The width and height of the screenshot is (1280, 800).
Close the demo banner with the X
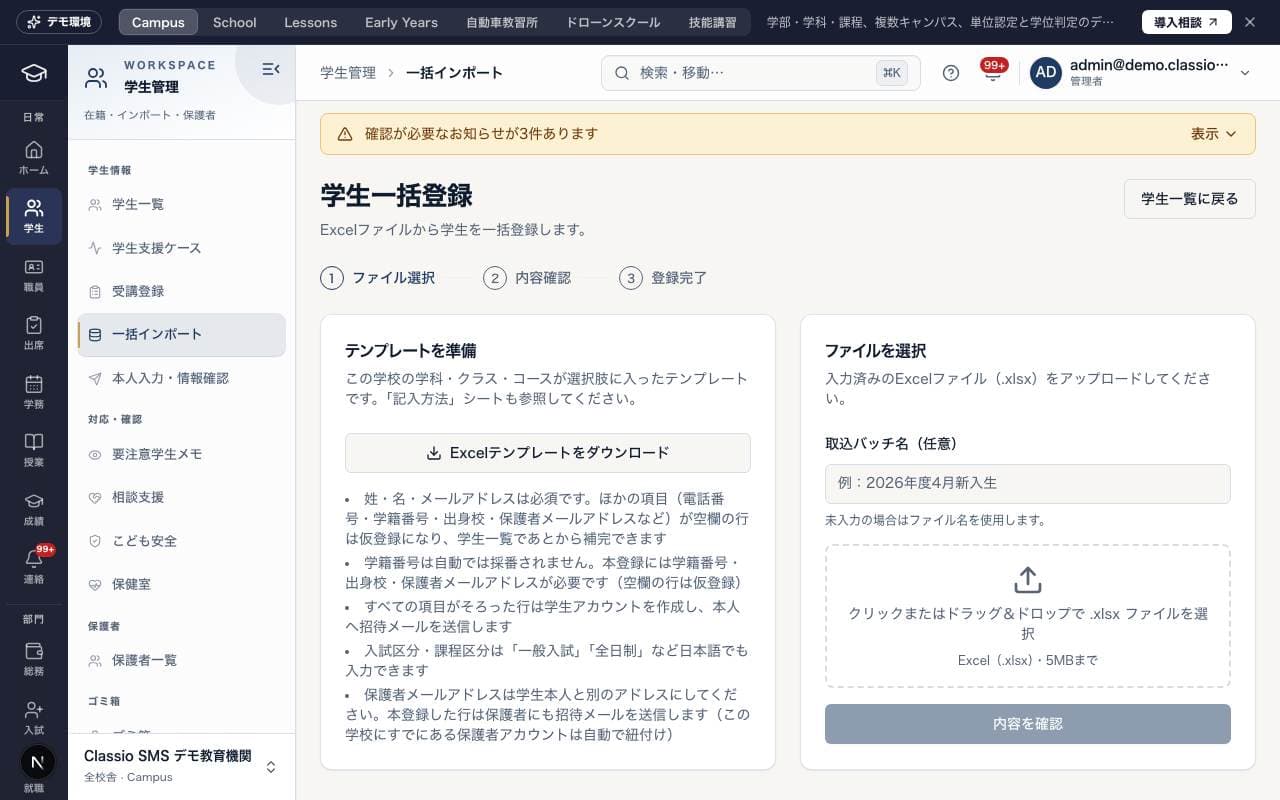(x=1249, y=22)
